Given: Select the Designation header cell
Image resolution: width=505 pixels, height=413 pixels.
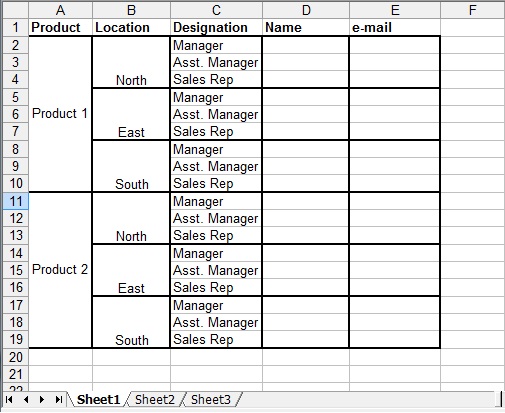Looking at the screenshot, I should click(216, 27).
